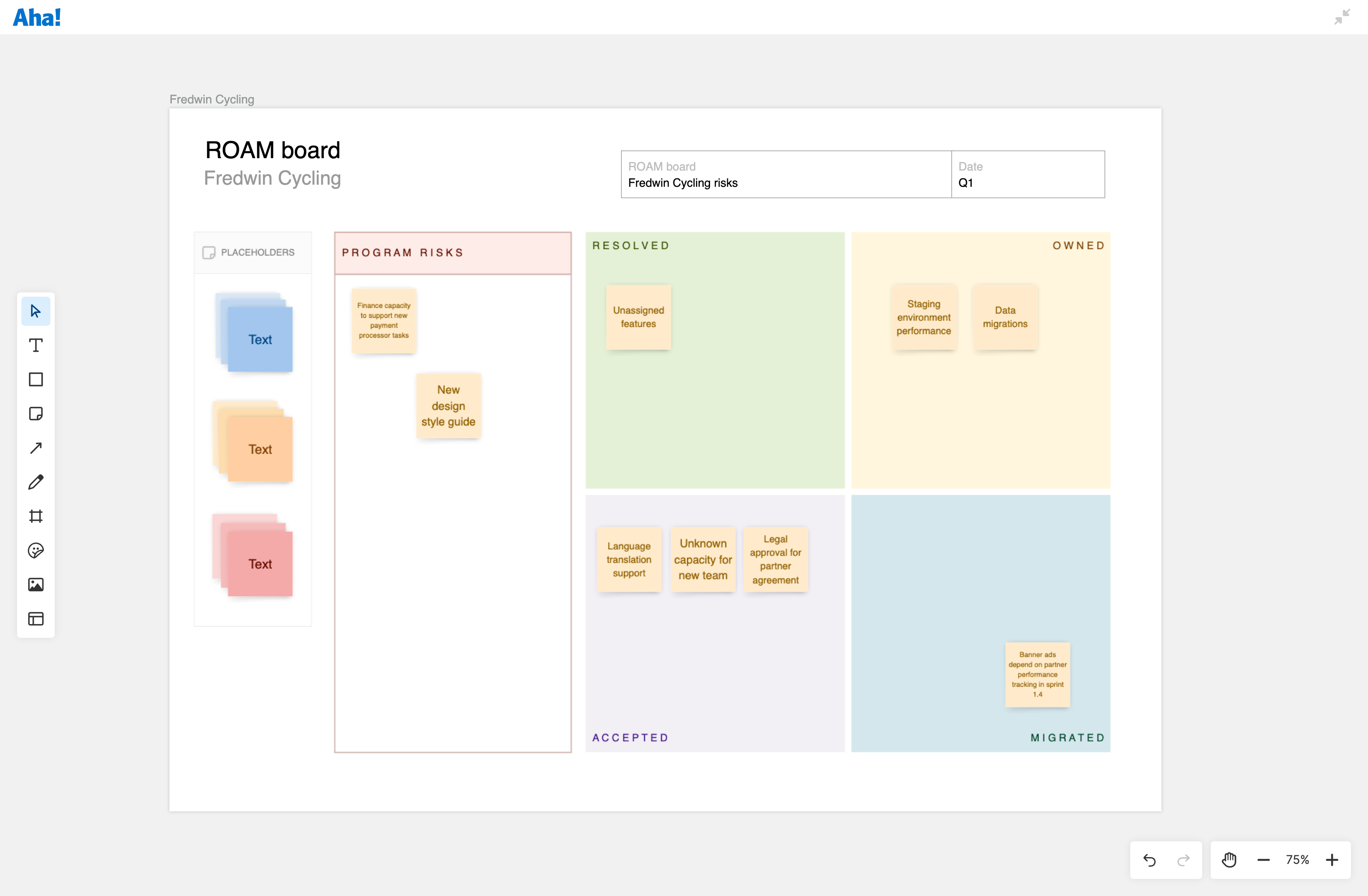Edit the Fredwin Cycling risks field

(x=682, y=183)
